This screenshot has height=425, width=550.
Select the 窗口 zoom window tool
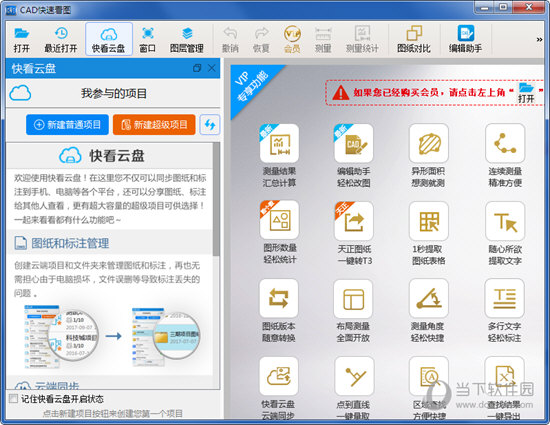point(147,40)
